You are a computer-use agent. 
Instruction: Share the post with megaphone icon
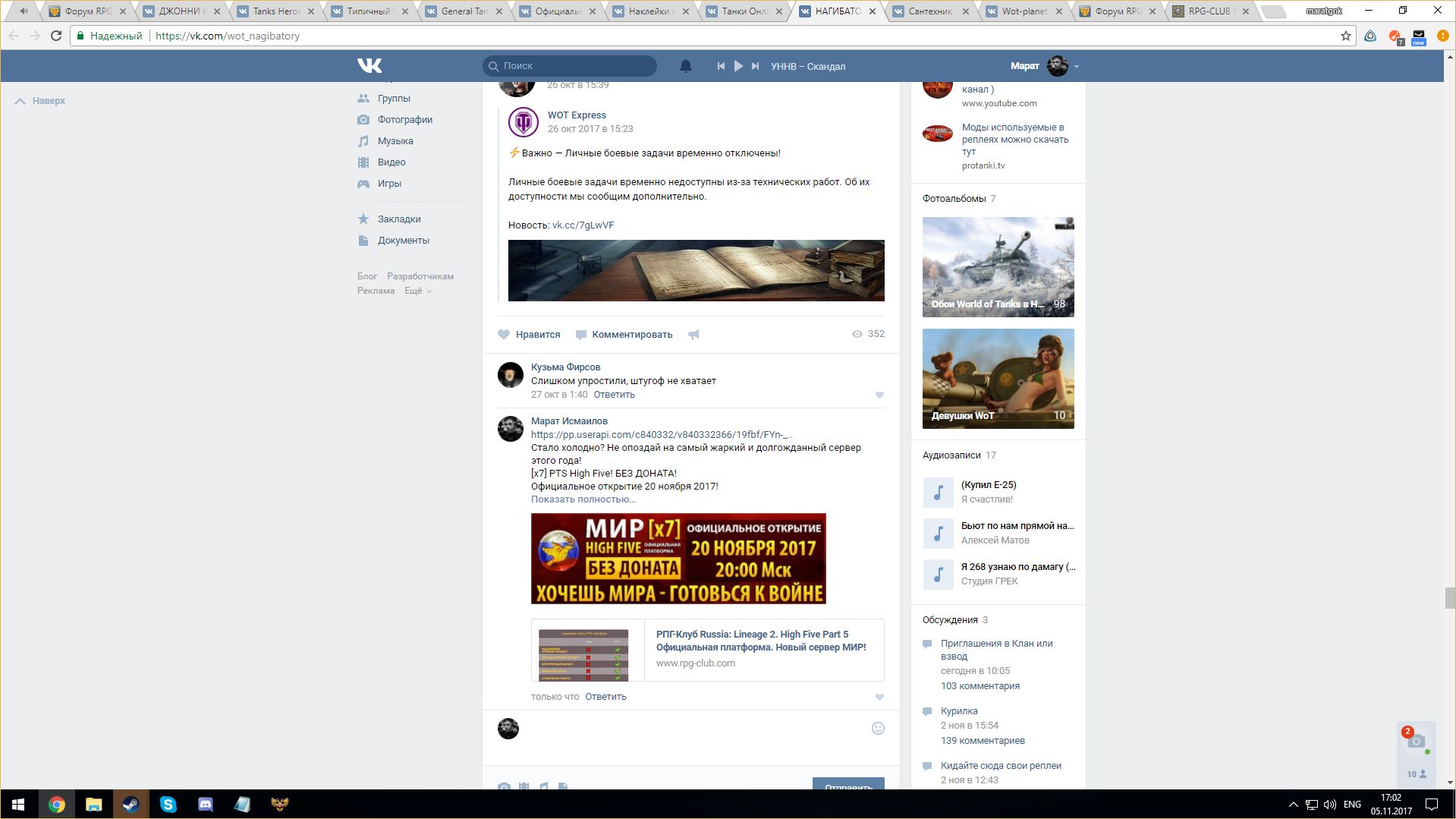(x=693, y=335)
